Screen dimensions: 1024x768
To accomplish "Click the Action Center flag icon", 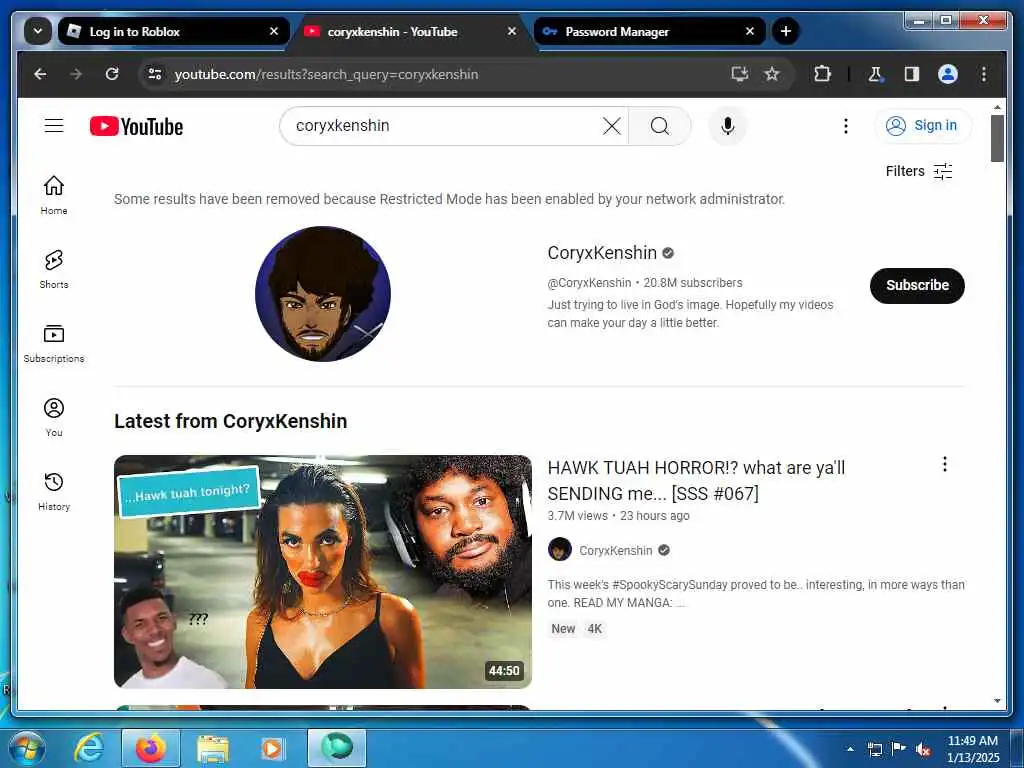I will (899, 749).
